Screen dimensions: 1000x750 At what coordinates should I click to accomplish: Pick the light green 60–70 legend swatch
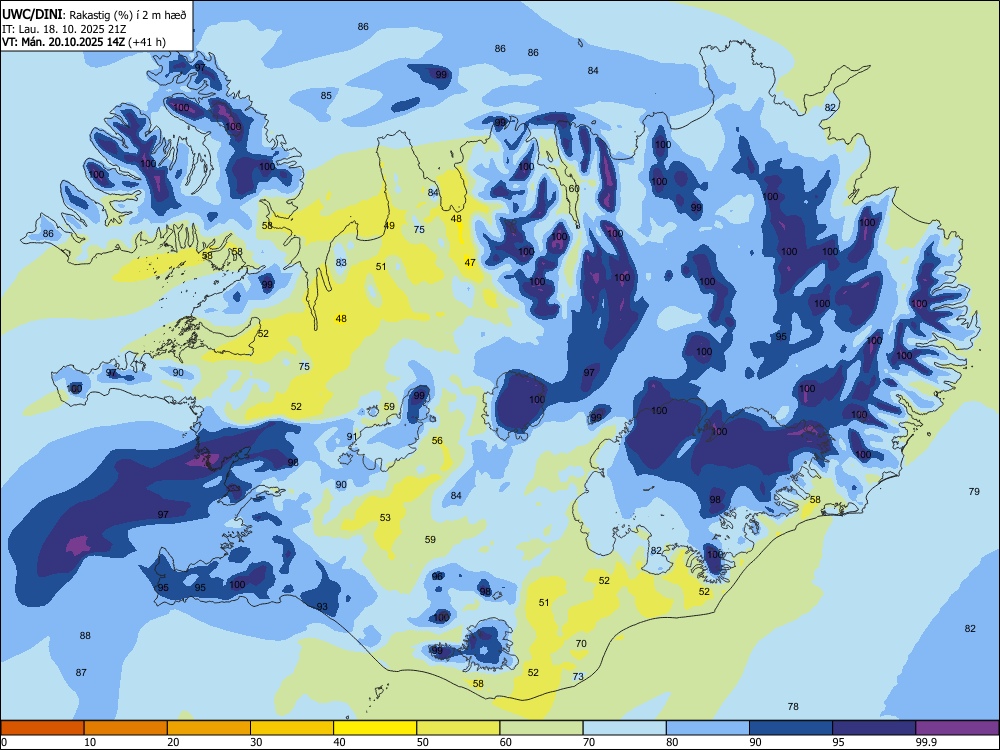pos(541,728)
